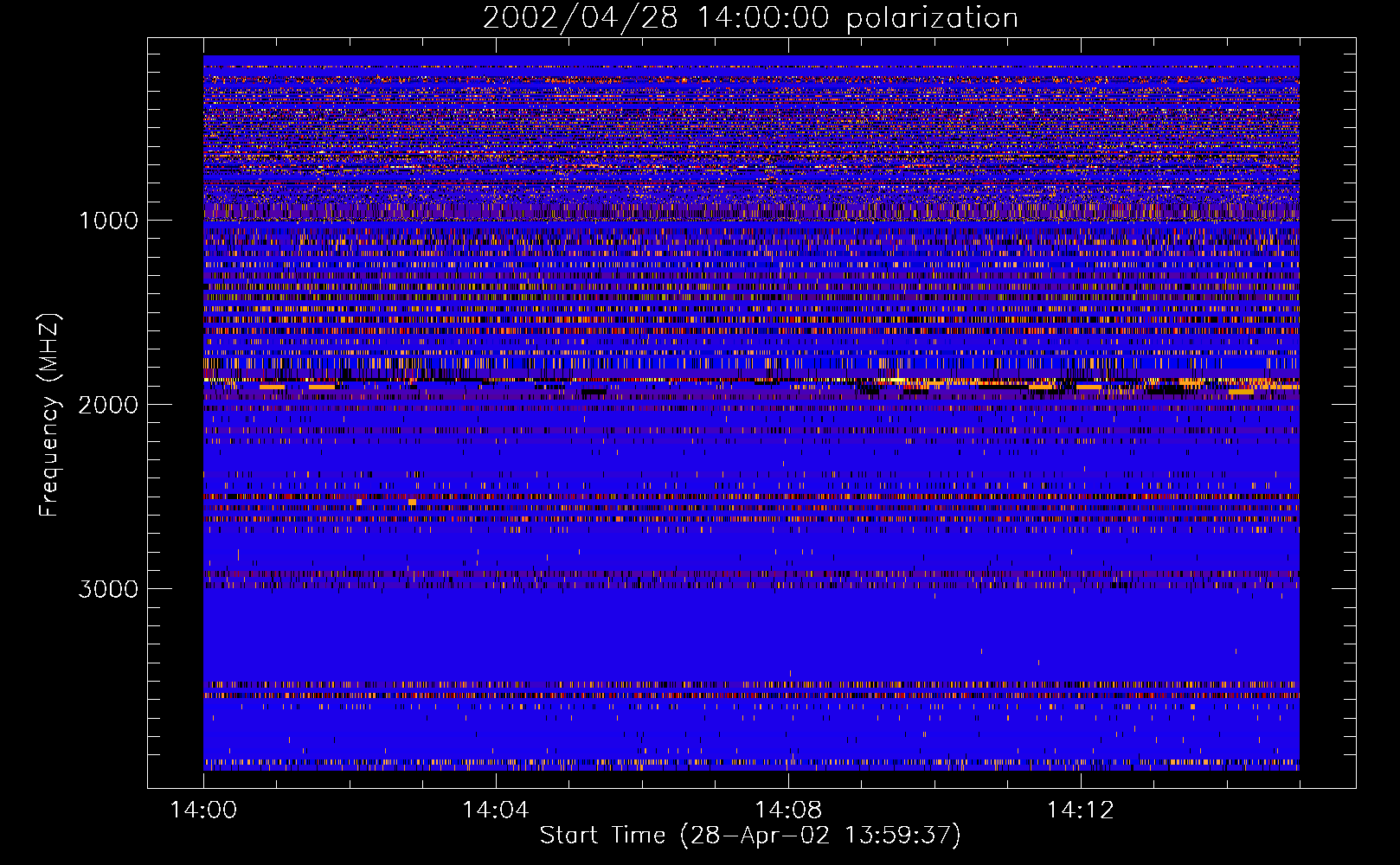Select the 1000 frequency axis label
Screen dimensions: 1400x865
(x=109, y=220)
